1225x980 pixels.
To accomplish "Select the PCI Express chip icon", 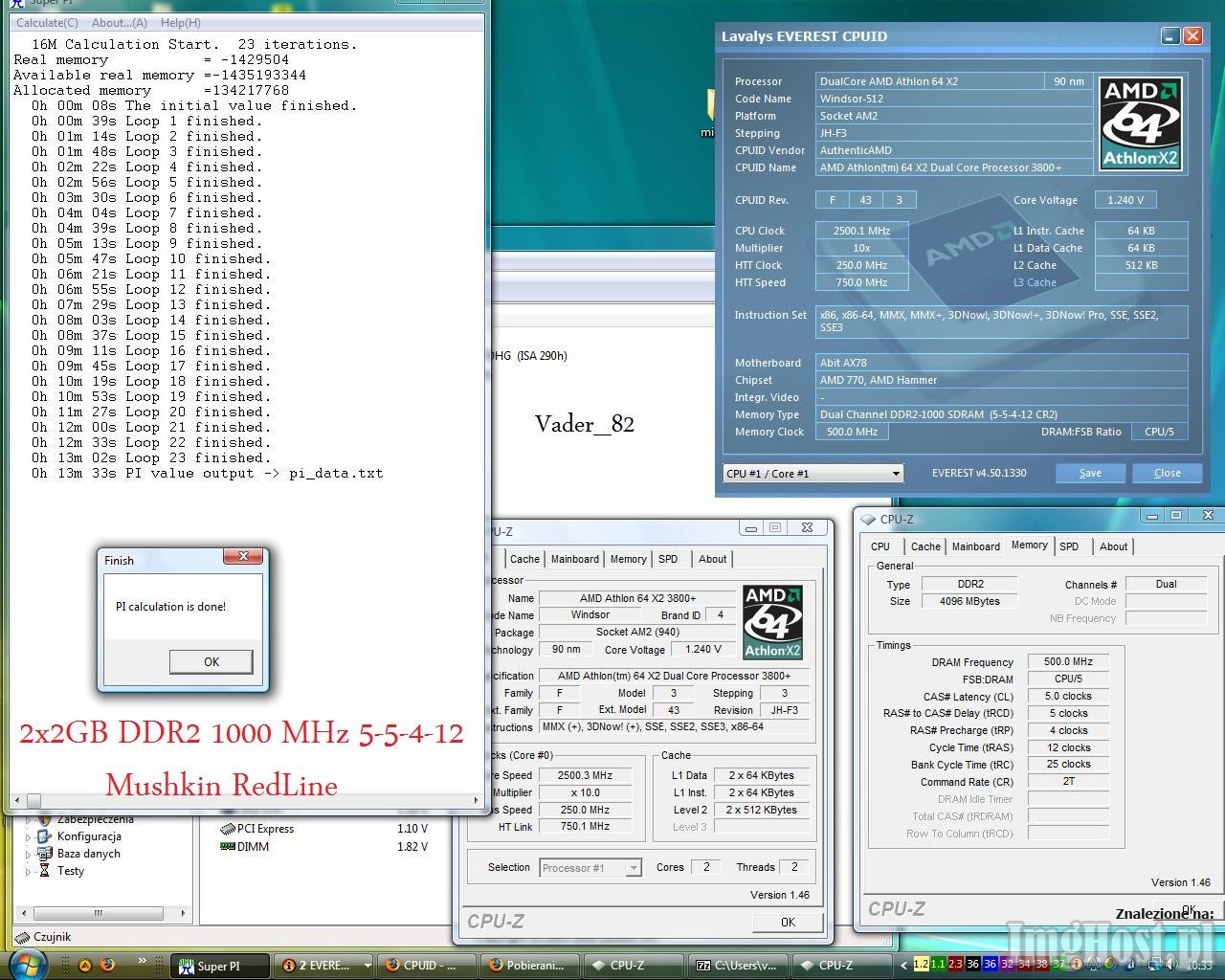I will [228, 829].
